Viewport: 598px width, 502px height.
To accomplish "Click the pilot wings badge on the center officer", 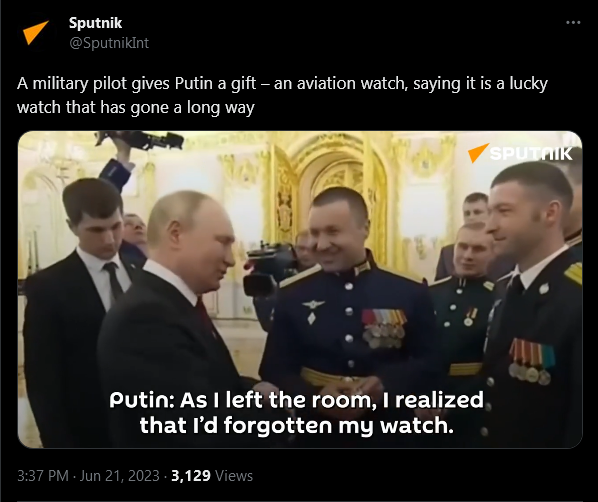I will point(313,304).
